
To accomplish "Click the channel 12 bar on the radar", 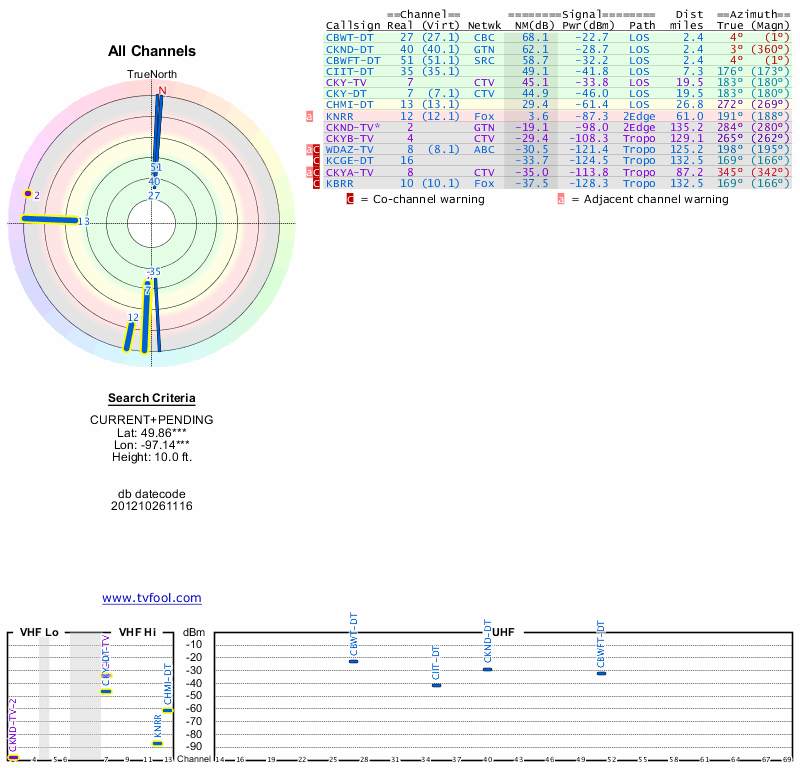I will pos(129,337).
